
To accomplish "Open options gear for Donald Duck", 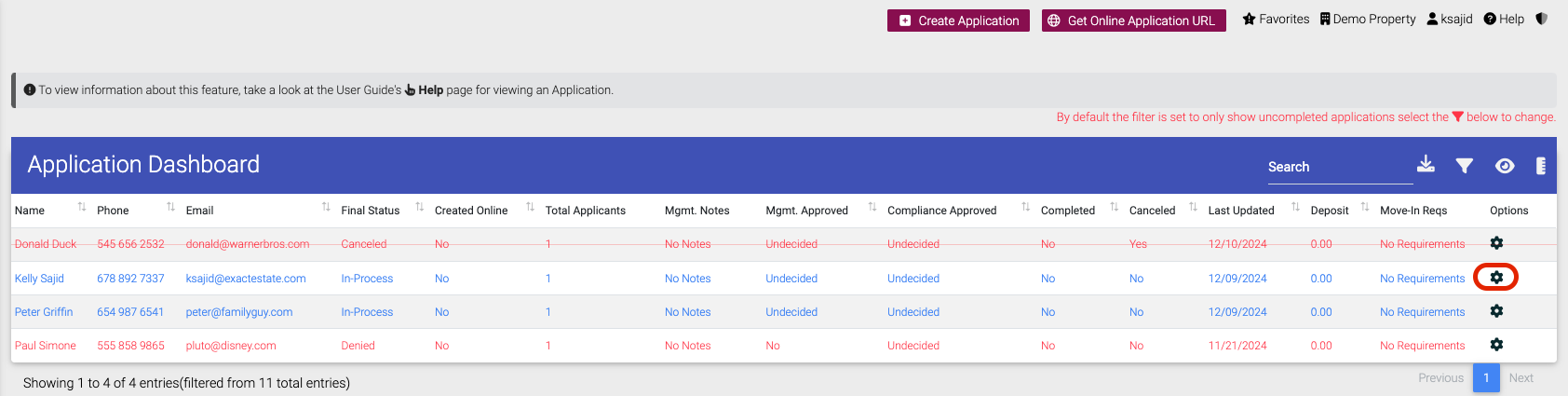I will [x=1496, y=242].
